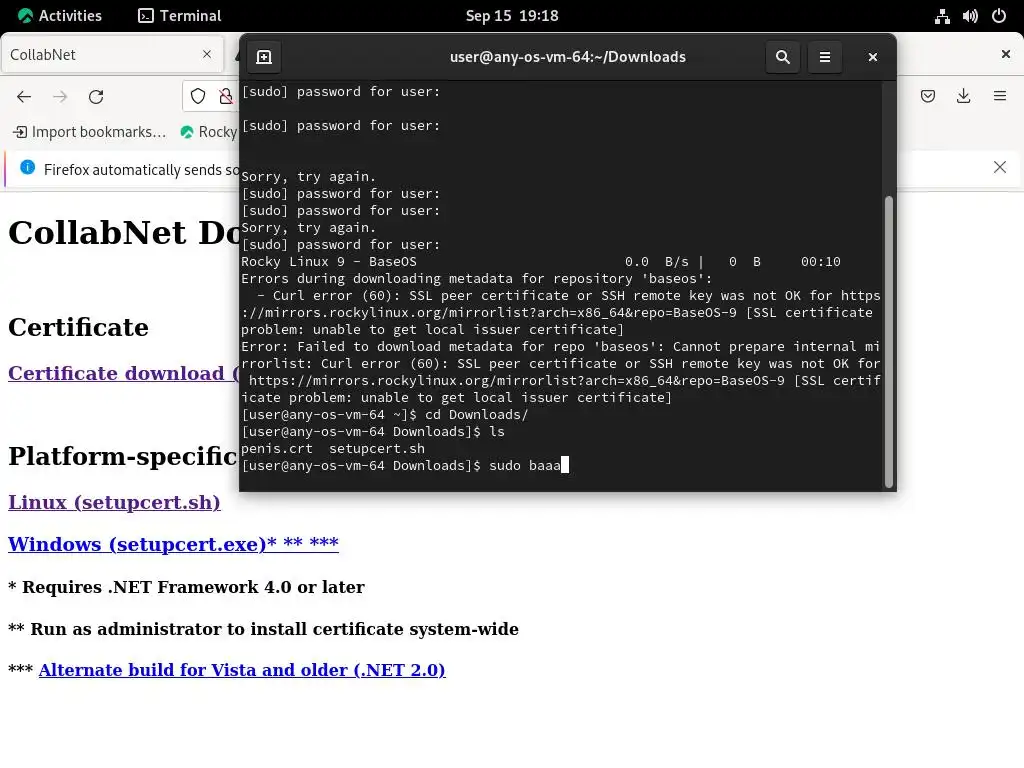
Task: Open the Terminal app menu in top bar
Action: (180, 16)
